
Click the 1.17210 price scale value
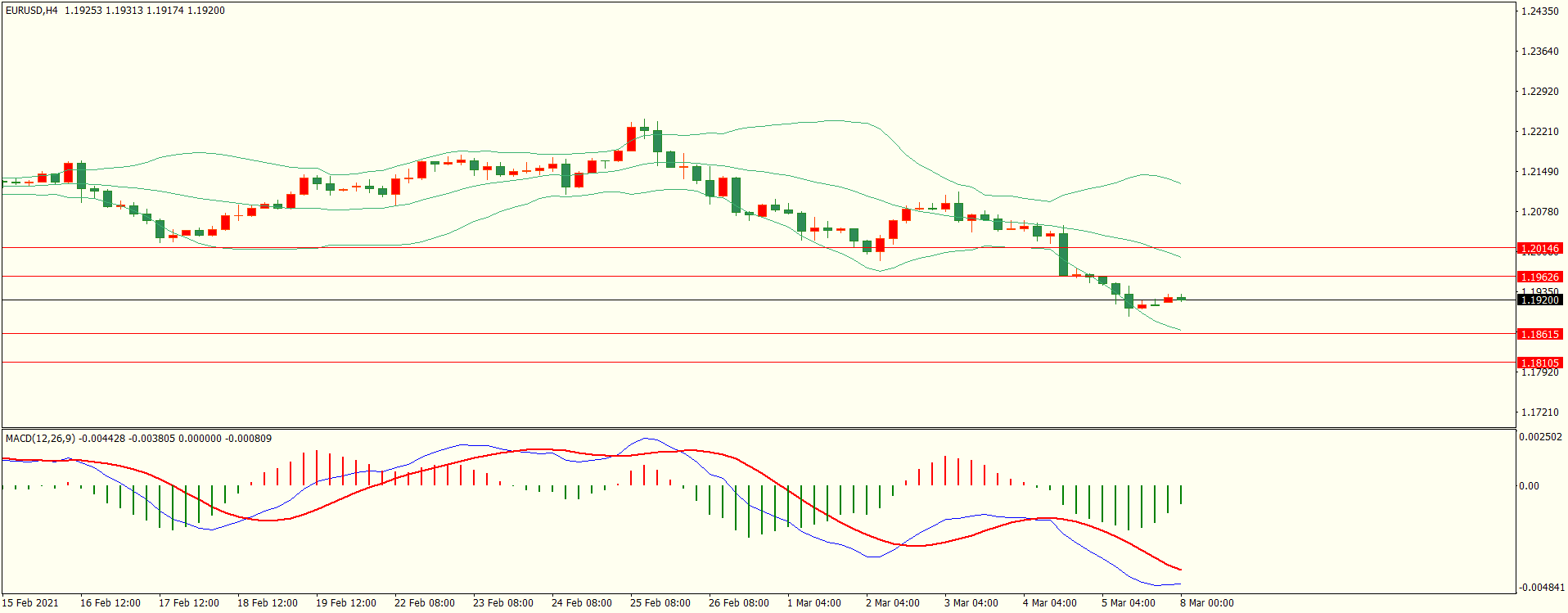click(1539, 412)
